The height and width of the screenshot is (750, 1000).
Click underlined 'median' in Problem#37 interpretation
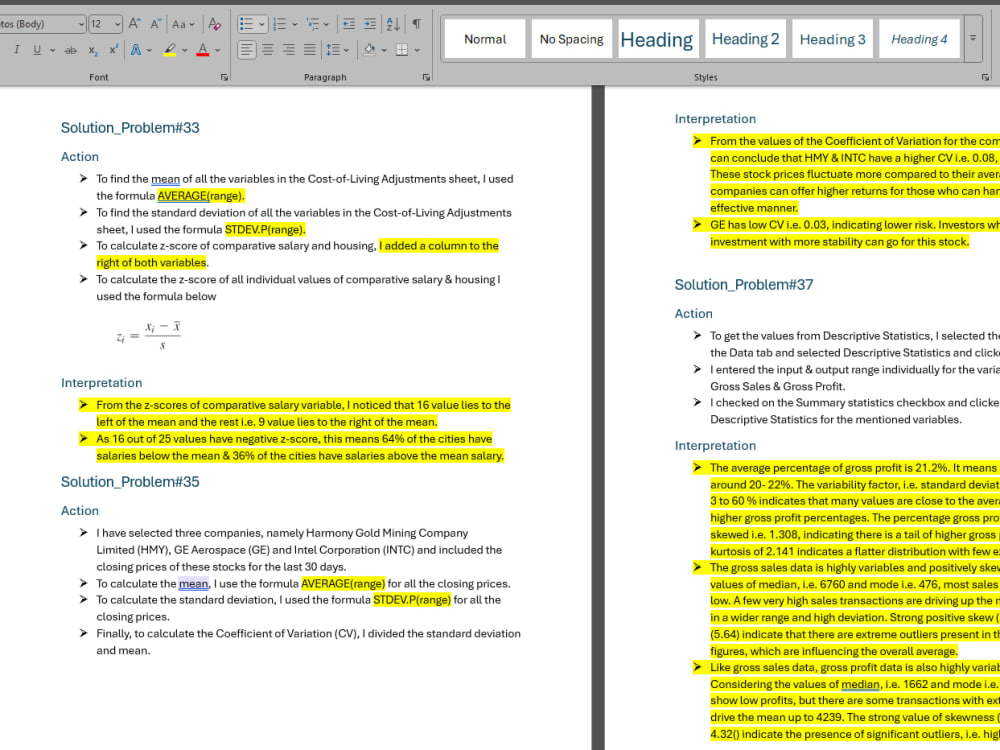(860, 684)
